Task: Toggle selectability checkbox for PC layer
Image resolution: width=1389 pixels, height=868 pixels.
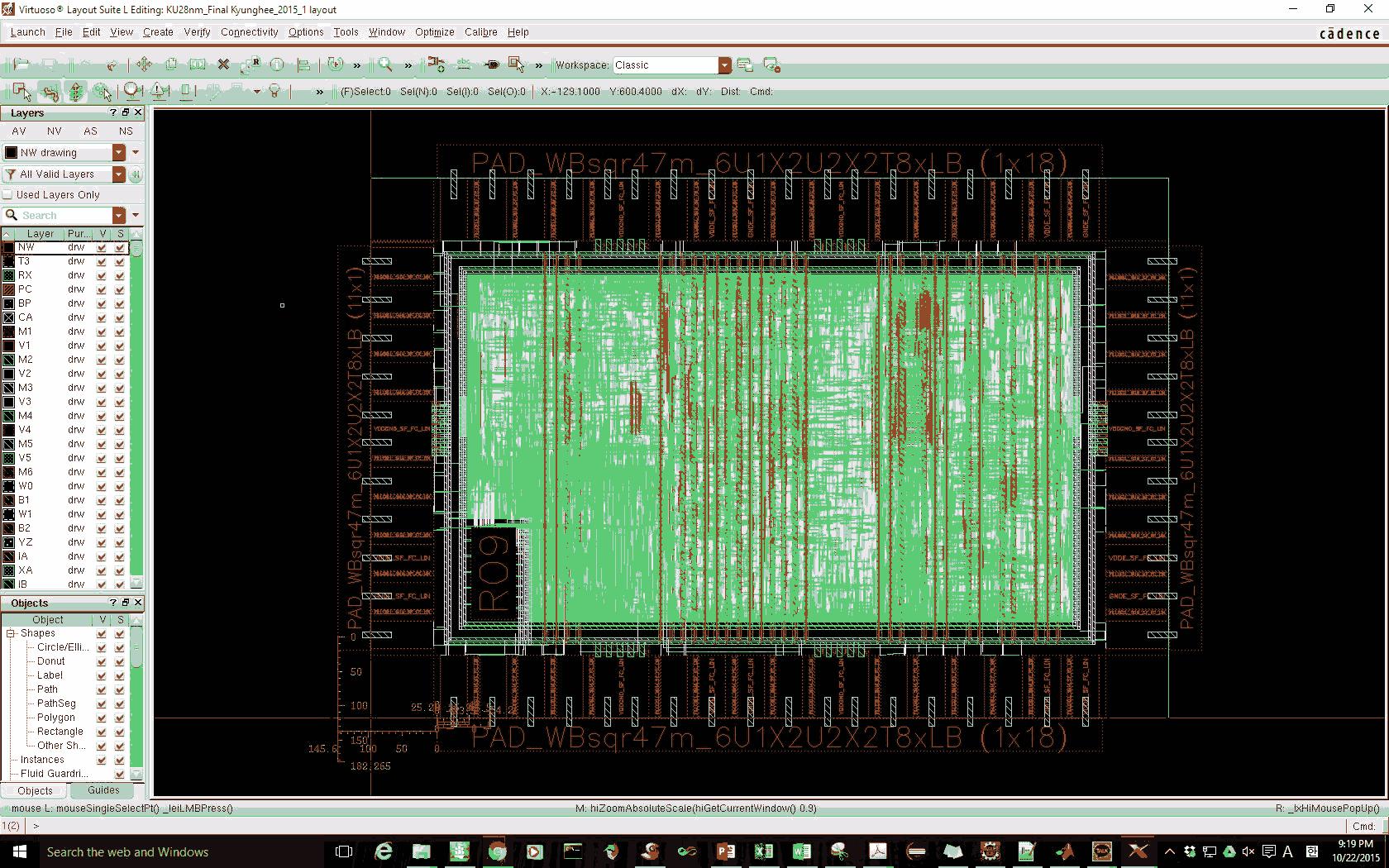Action: click(x=120, y=289)
